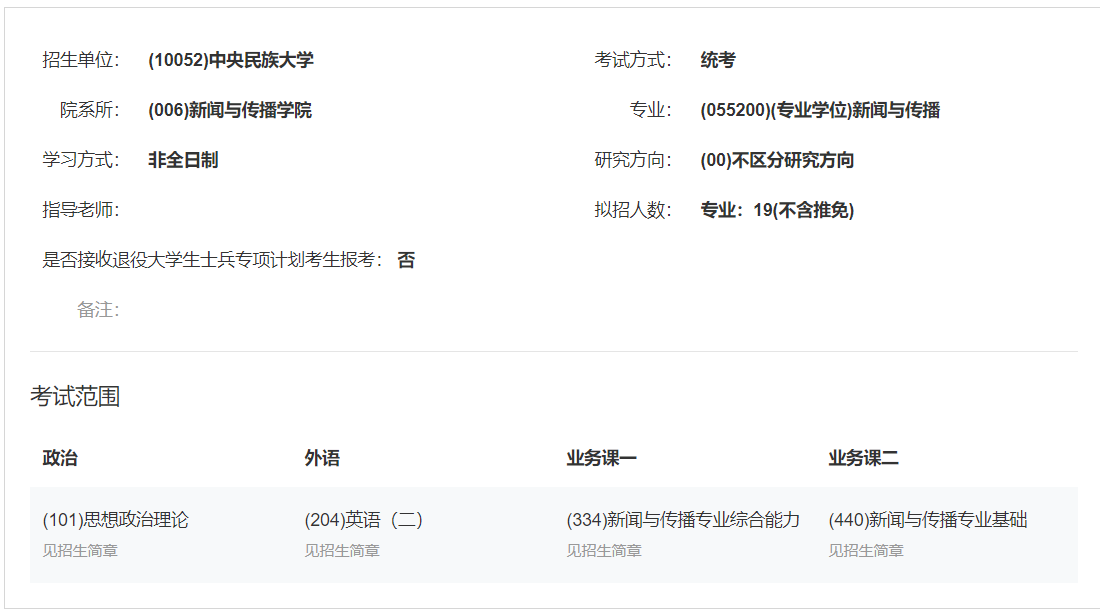Click the 招生单位 label
The width and height of the screenshot is (1100, 609).
coord(81,60)
